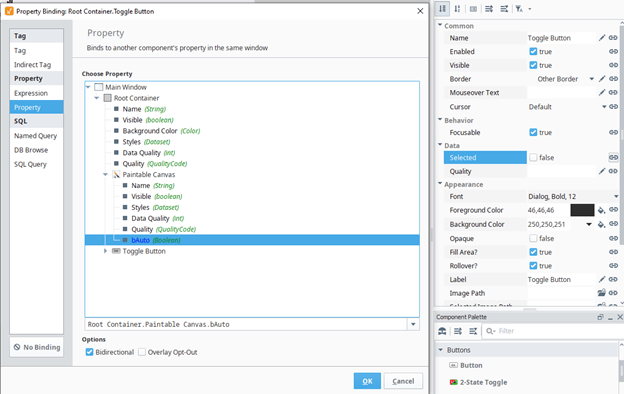The height and width of the screenshot is (394, 624).
Task: Click the binding link icon beside Enabled
Action: point(613,51)
